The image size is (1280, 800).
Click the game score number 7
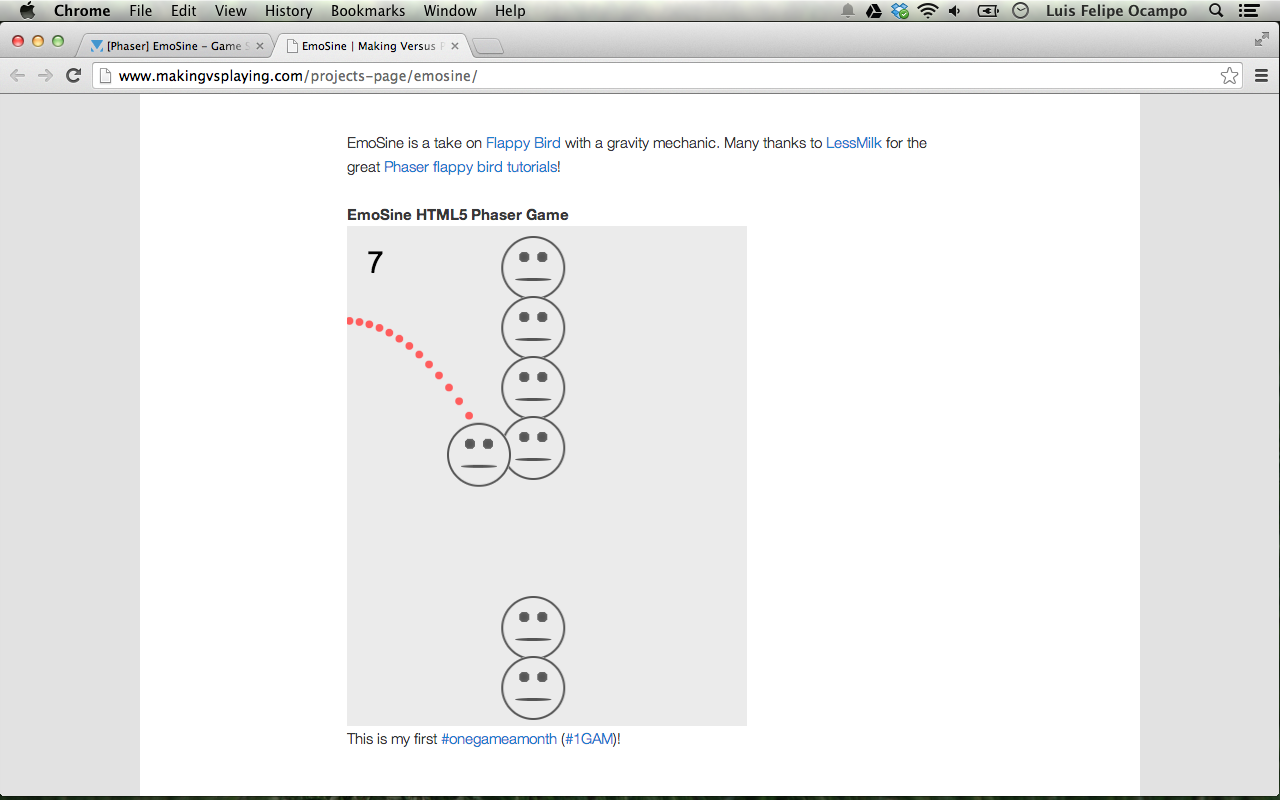(x=375, y=263)
